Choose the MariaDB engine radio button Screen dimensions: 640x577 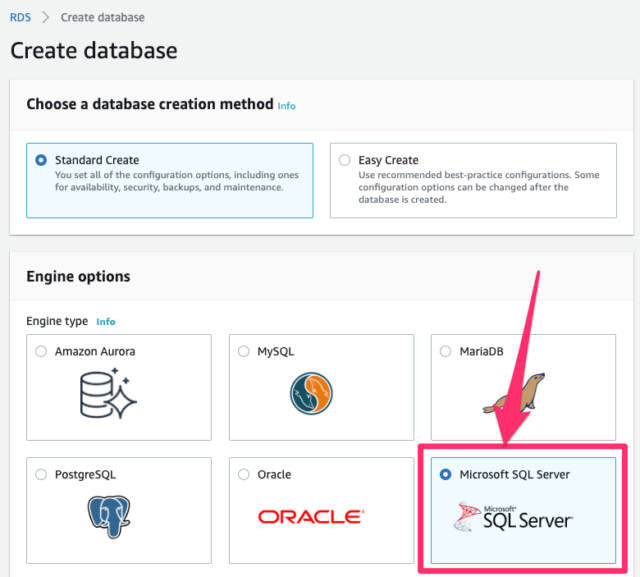point(446,351)
